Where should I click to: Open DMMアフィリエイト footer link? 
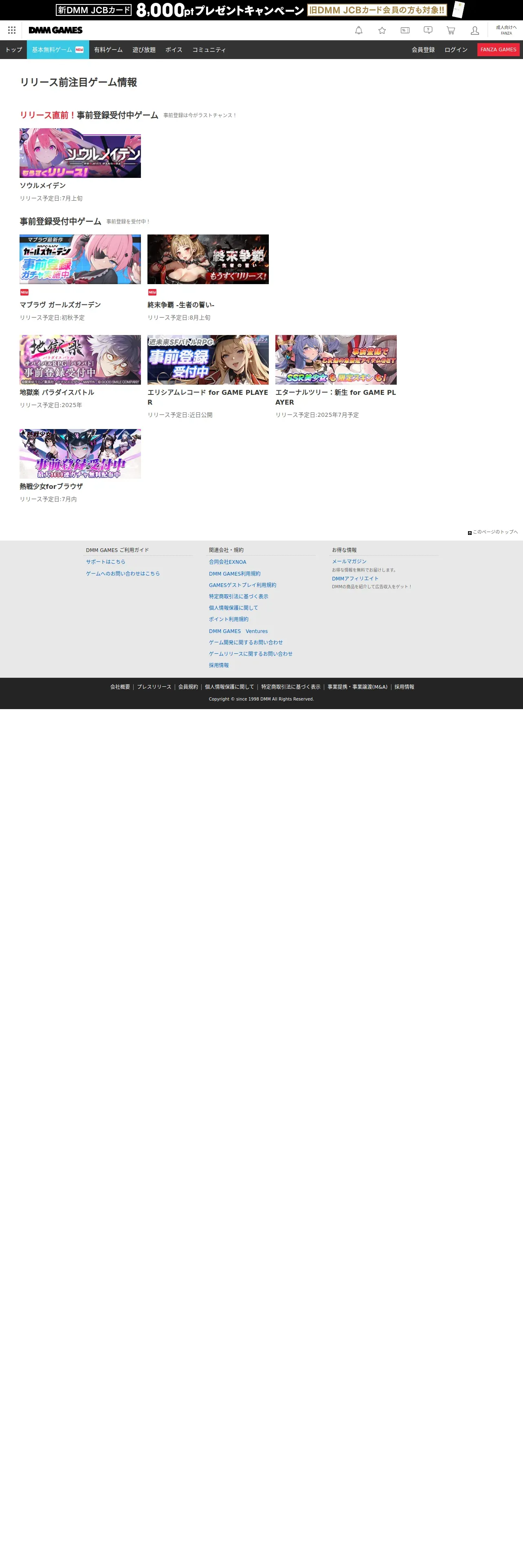[355, 578]
